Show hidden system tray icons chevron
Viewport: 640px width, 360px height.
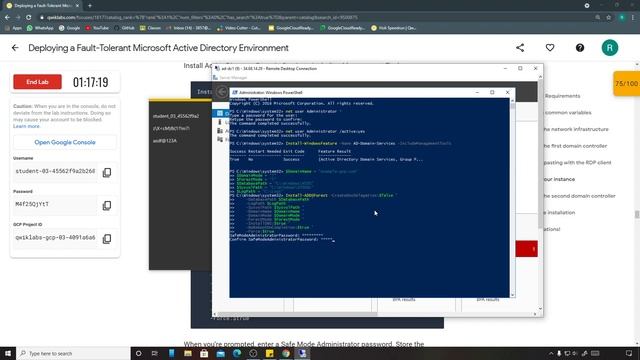click(x=551, y=353)
